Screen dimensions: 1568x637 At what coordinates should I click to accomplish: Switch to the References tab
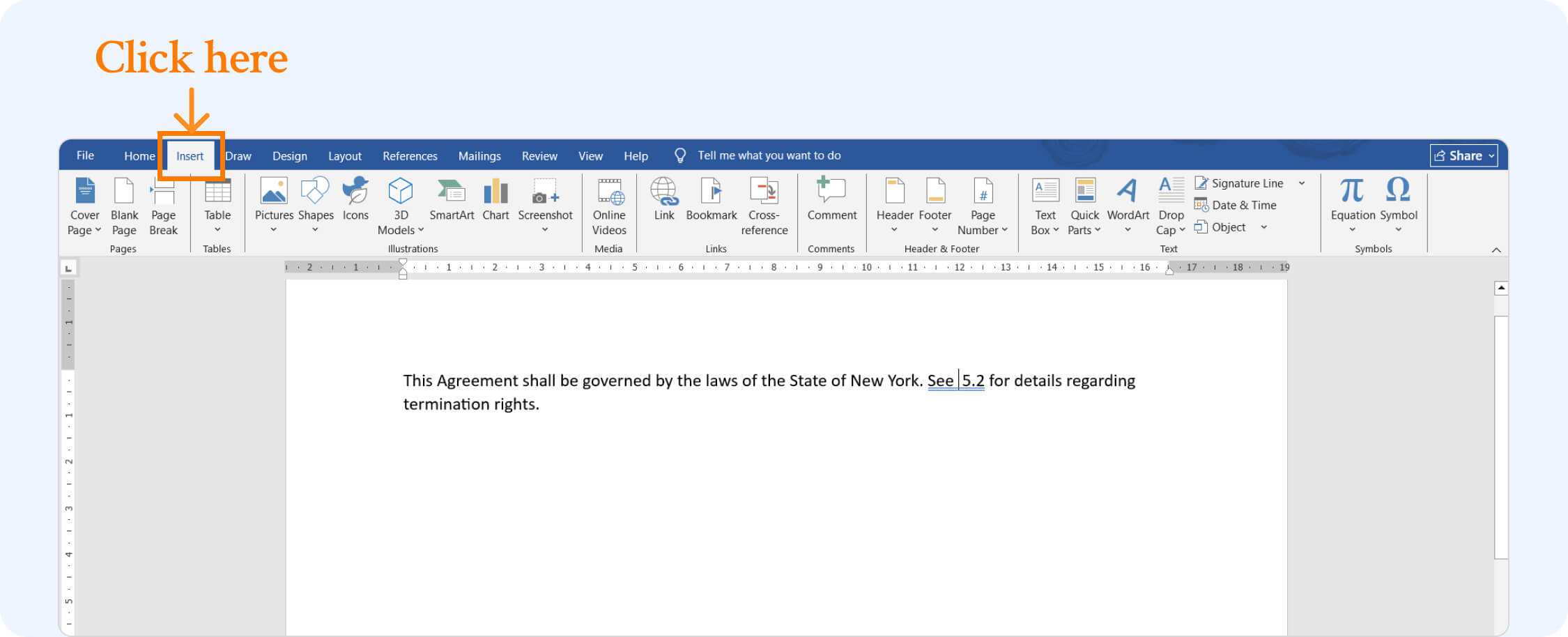coord(410,156)
